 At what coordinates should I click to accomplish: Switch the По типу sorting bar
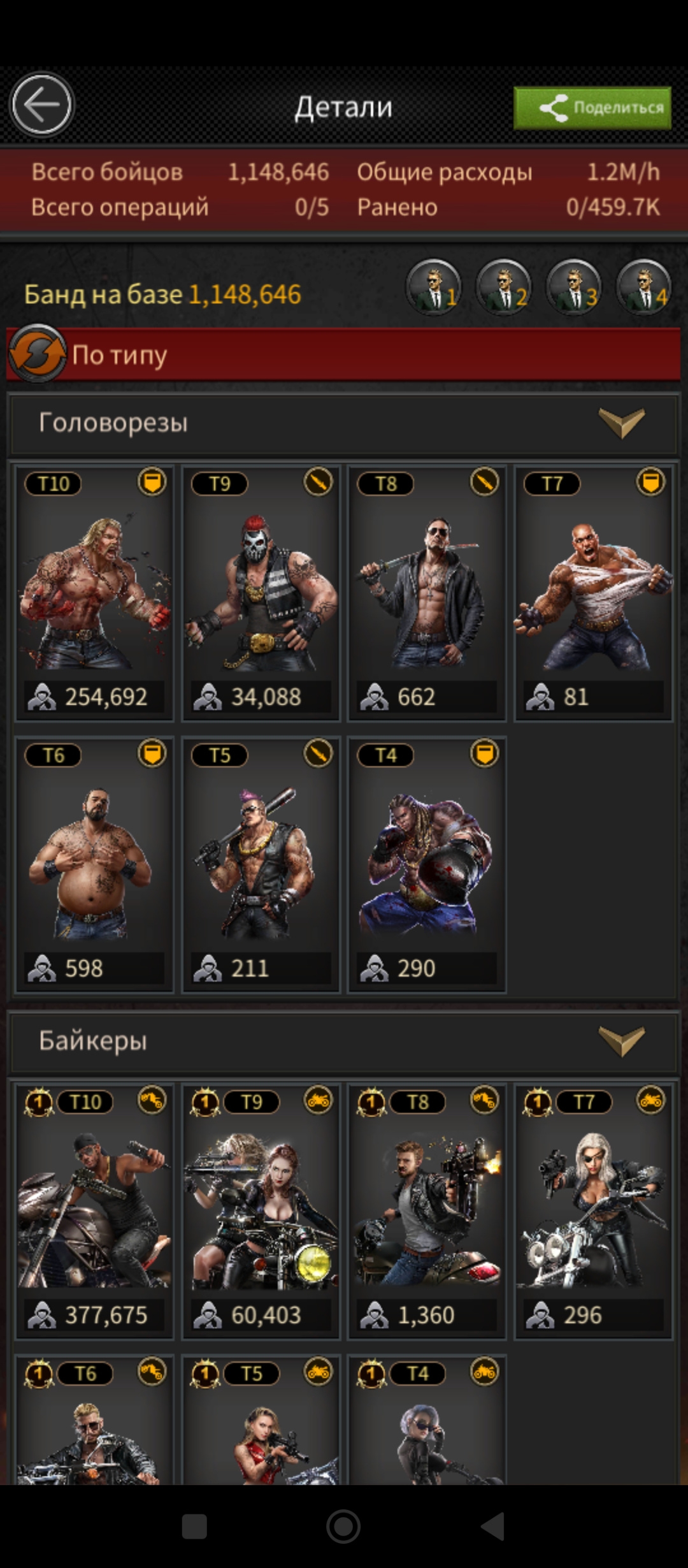(x=344, y=354)
